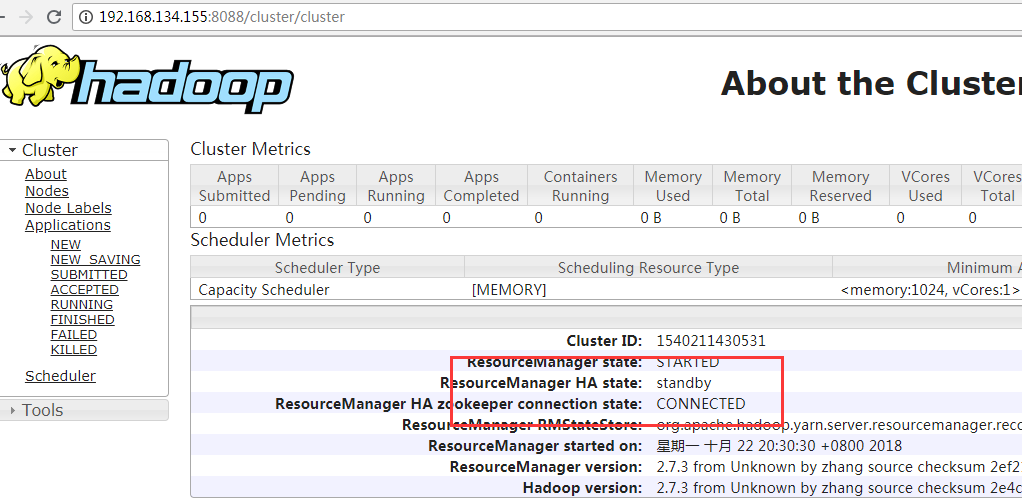Click the standby HA state value
Screen dimensions: 1022x503
684,382
